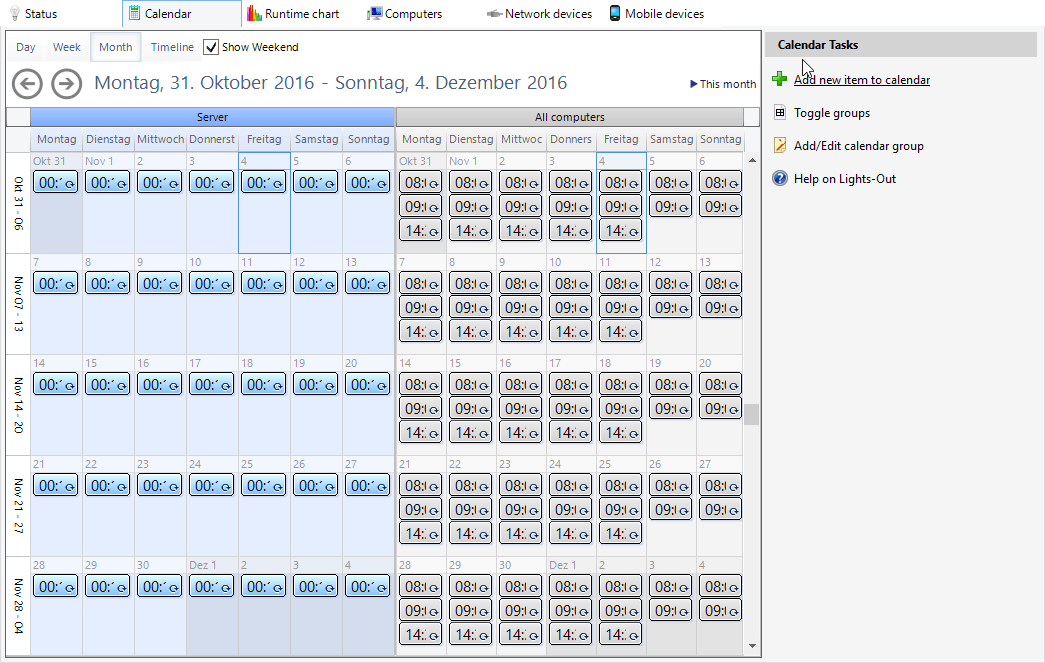
Task: Click the green plus icon for a new calendar item
Action: coord(780,79)
